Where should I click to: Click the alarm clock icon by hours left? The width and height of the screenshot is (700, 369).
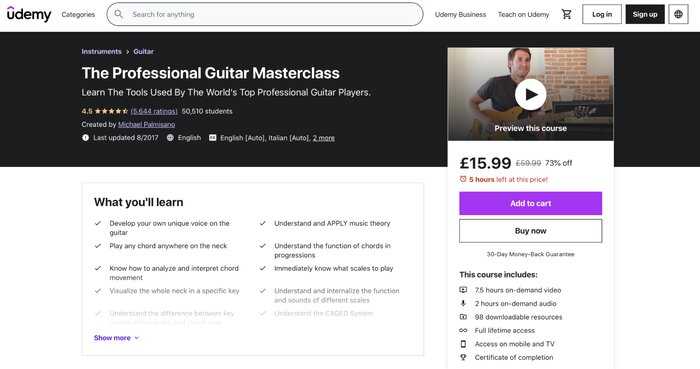[463, 179]
